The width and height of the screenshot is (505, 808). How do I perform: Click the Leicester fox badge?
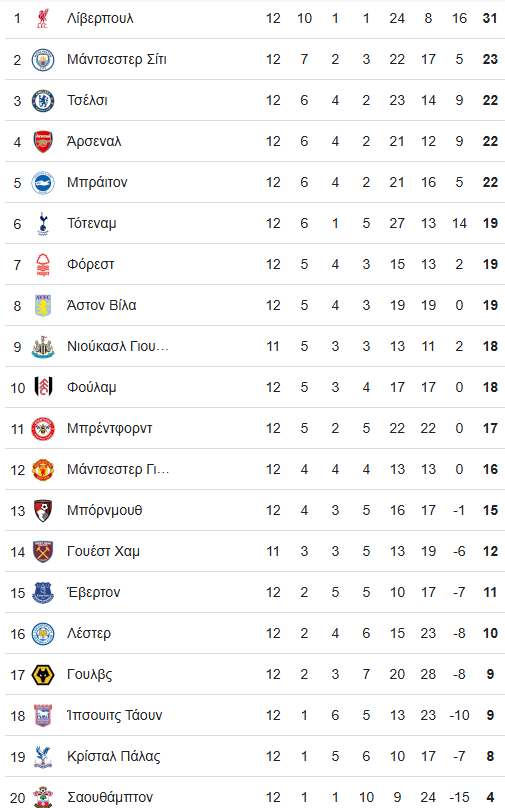[x=43, y=633]
